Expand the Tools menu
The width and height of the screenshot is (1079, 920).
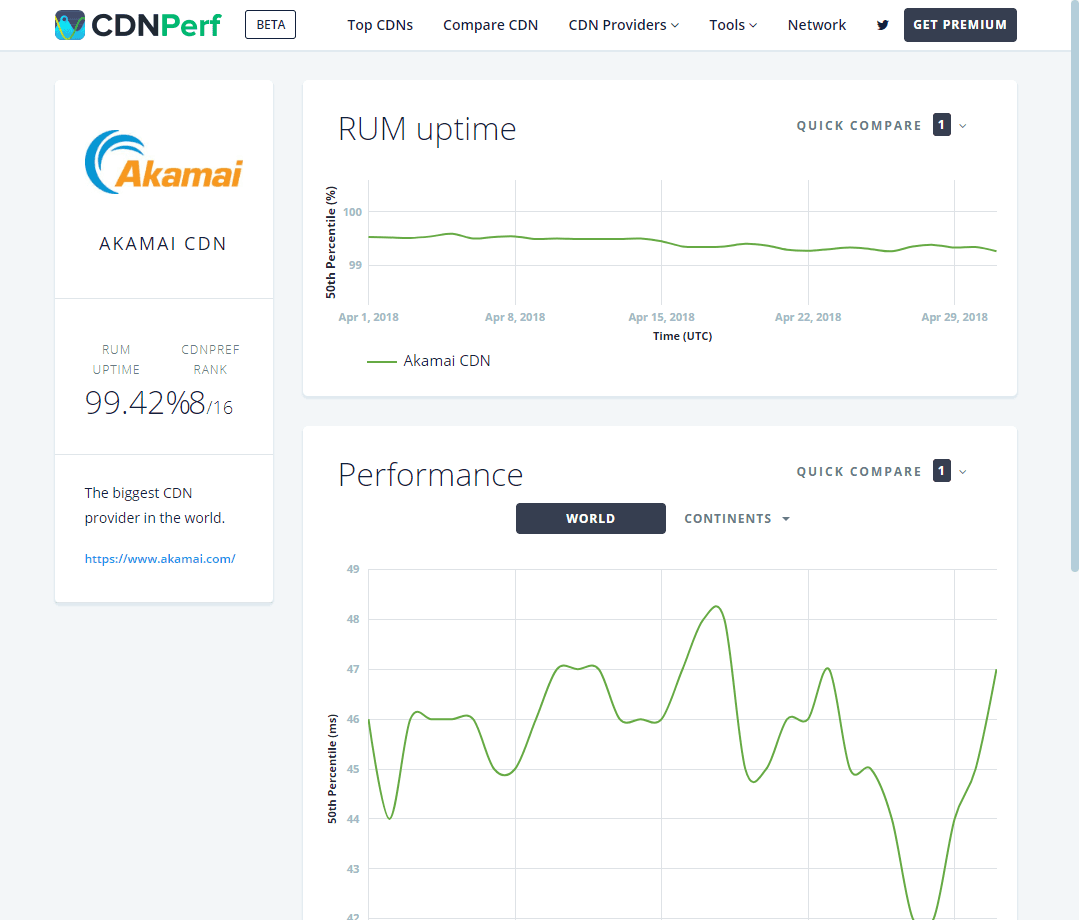733,25
